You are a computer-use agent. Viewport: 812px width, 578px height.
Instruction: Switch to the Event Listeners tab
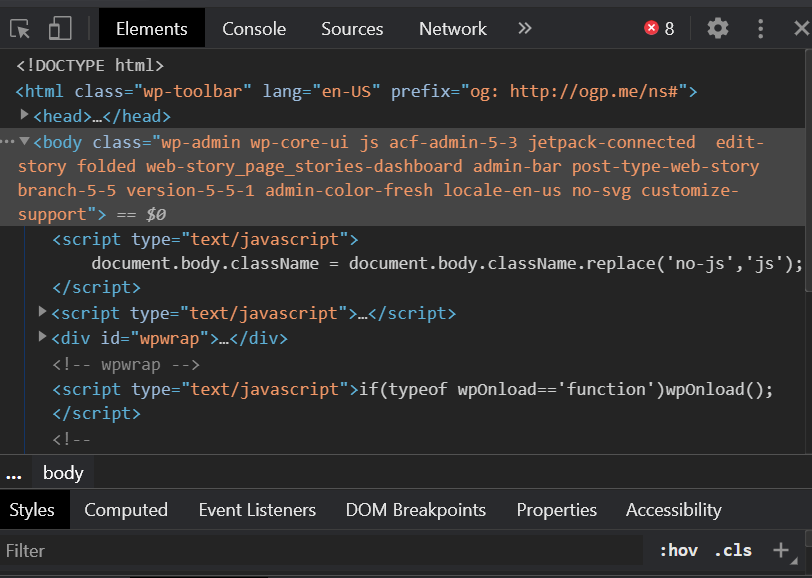coord(257,510)
